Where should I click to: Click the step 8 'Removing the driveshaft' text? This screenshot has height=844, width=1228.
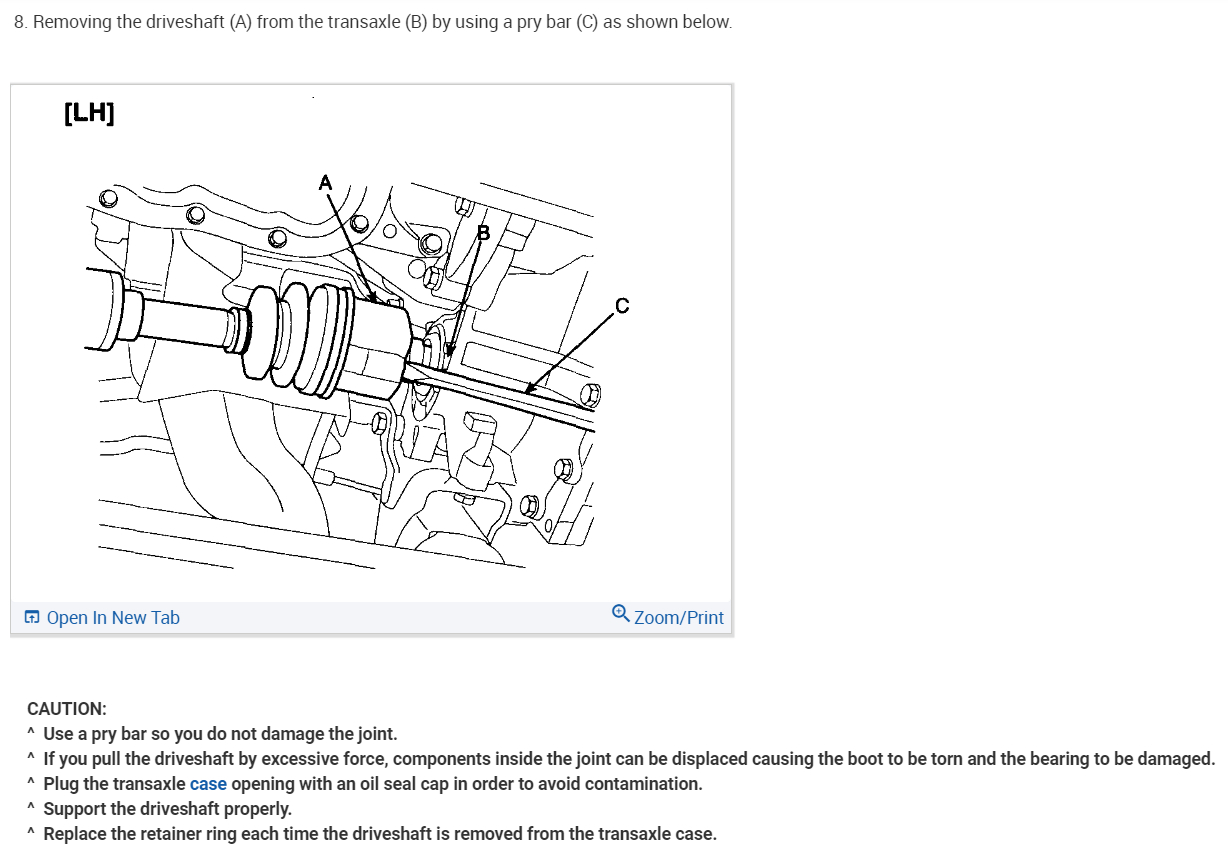tap(373, 21)
